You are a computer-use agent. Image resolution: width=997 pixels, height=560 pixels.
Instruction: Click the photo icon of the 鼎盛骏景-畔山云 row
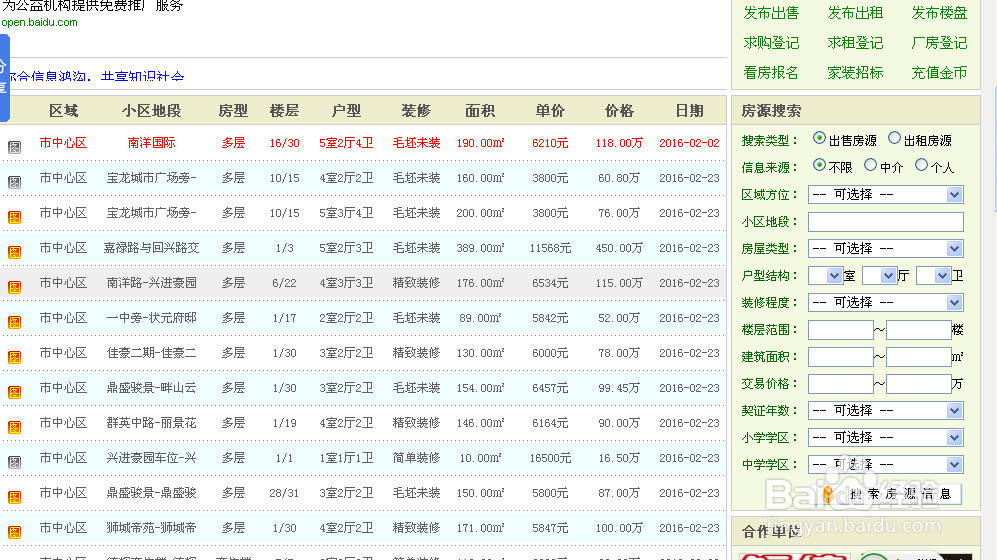(x=14, y=392)
